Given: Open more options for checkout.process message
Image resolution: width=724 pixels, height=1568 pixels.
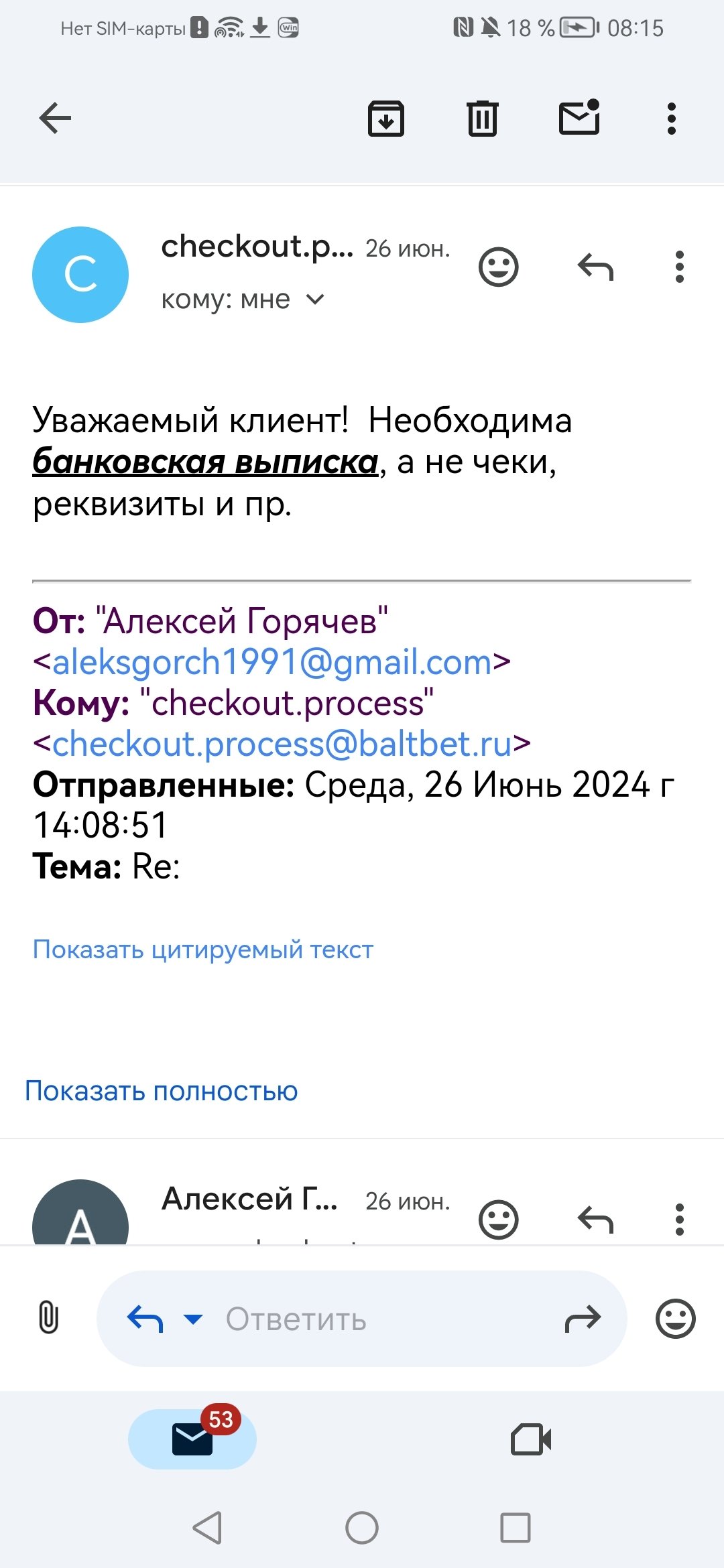Looking at the screenshot, I should pyautogui.click(x=679, y=267).
